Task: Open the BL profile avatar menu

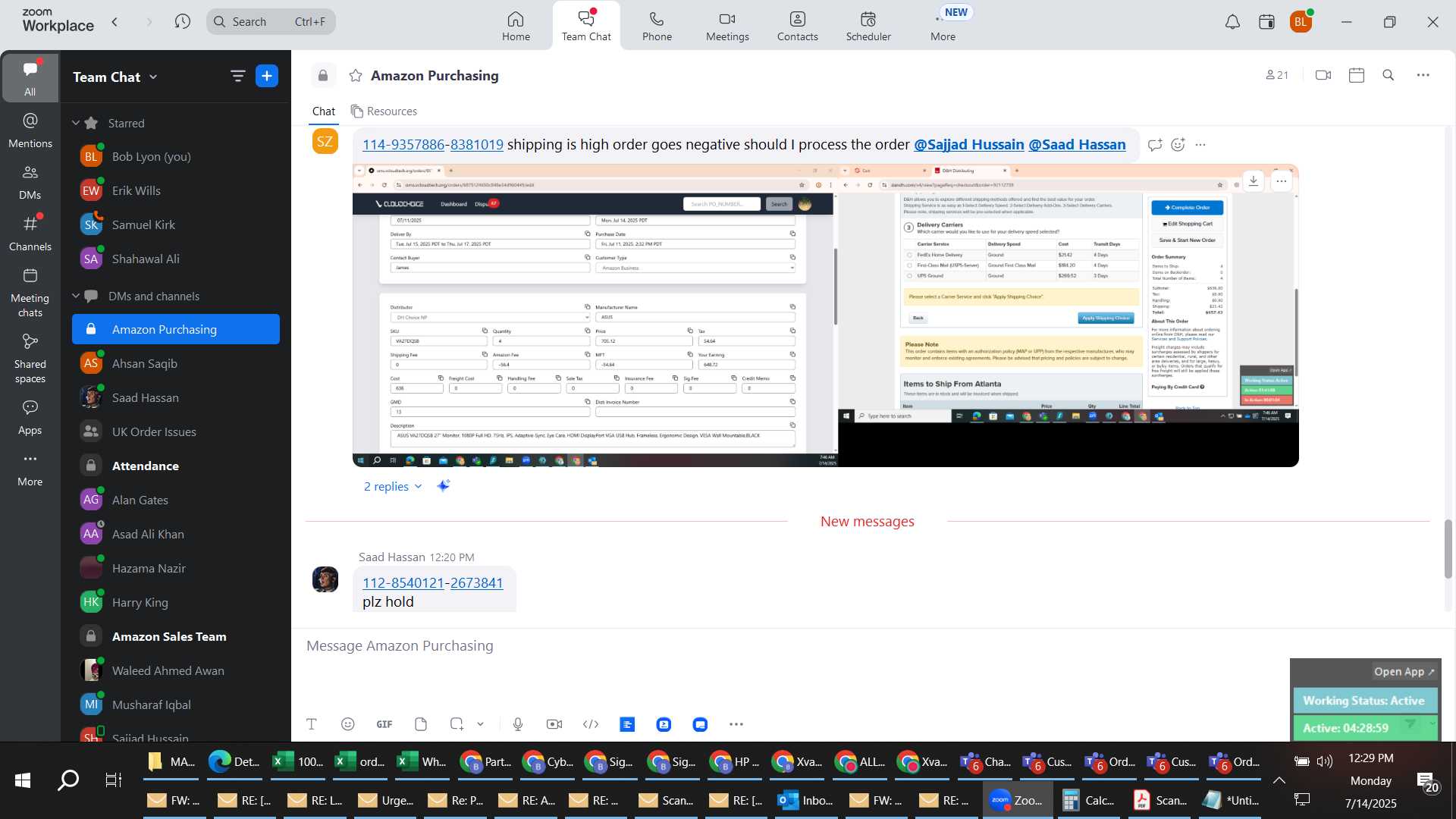Action: pyautogui.click(x=1301, y=22)
